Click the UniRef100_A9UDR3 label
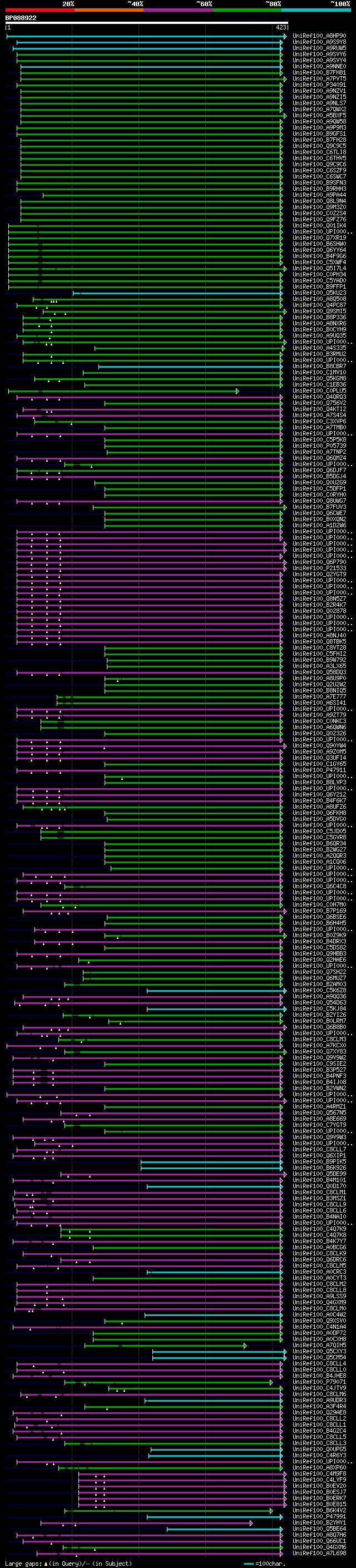 pyautogui.click(x=319, y=1400)
